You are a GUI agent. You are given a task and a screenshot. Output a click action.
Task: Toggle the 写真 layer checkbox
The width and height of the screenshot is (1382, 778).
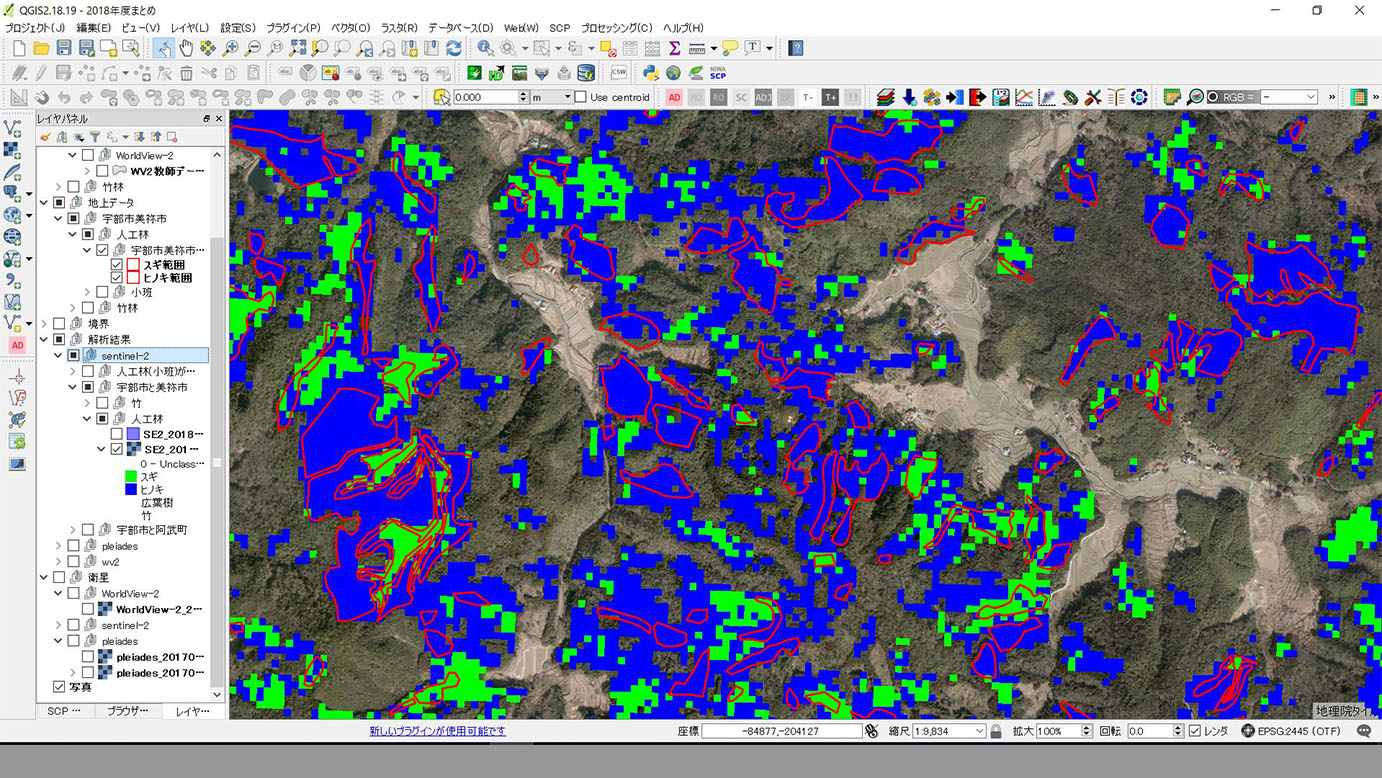coord(59,687)
